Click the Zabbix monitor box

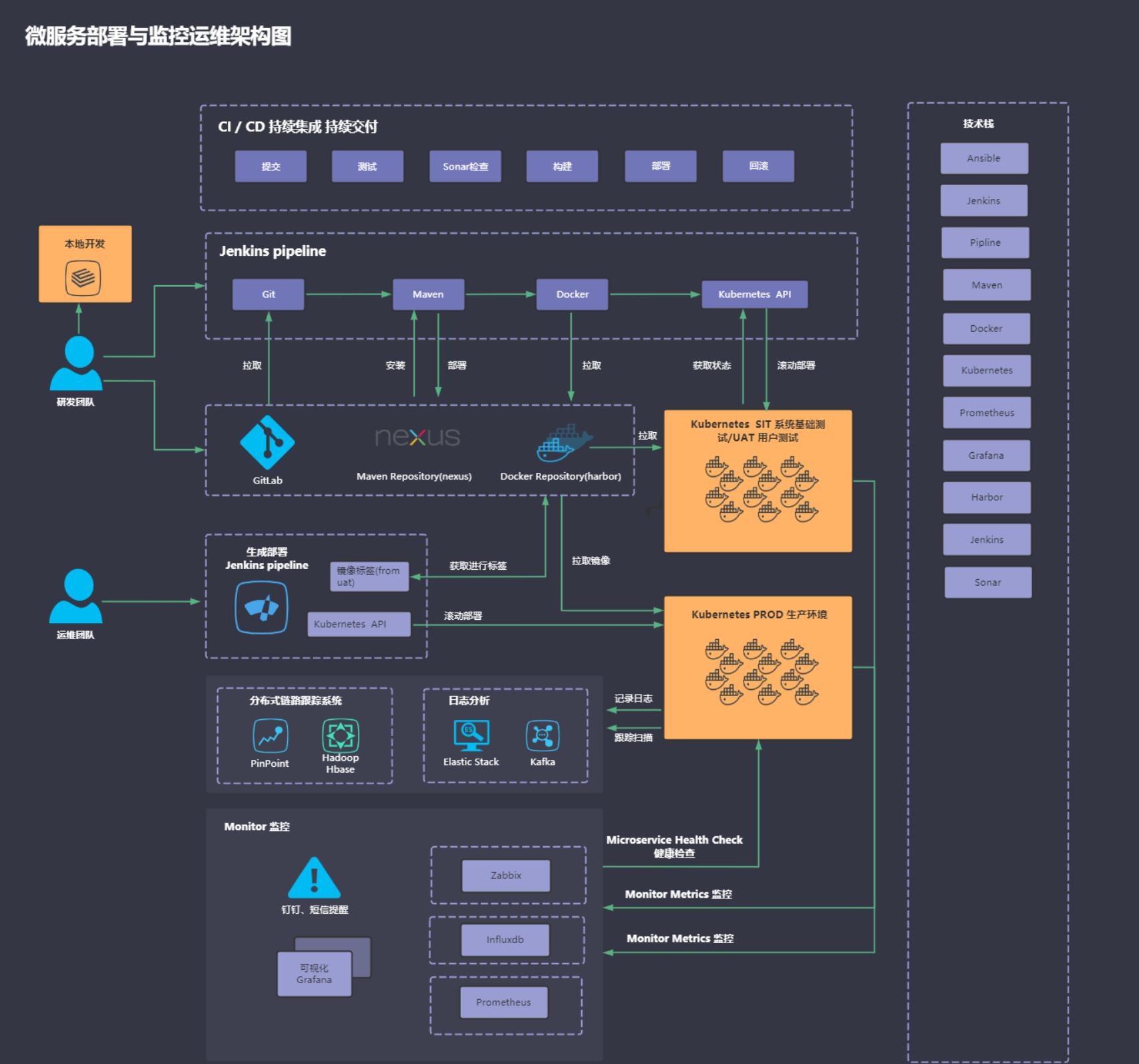pos(506,876)
